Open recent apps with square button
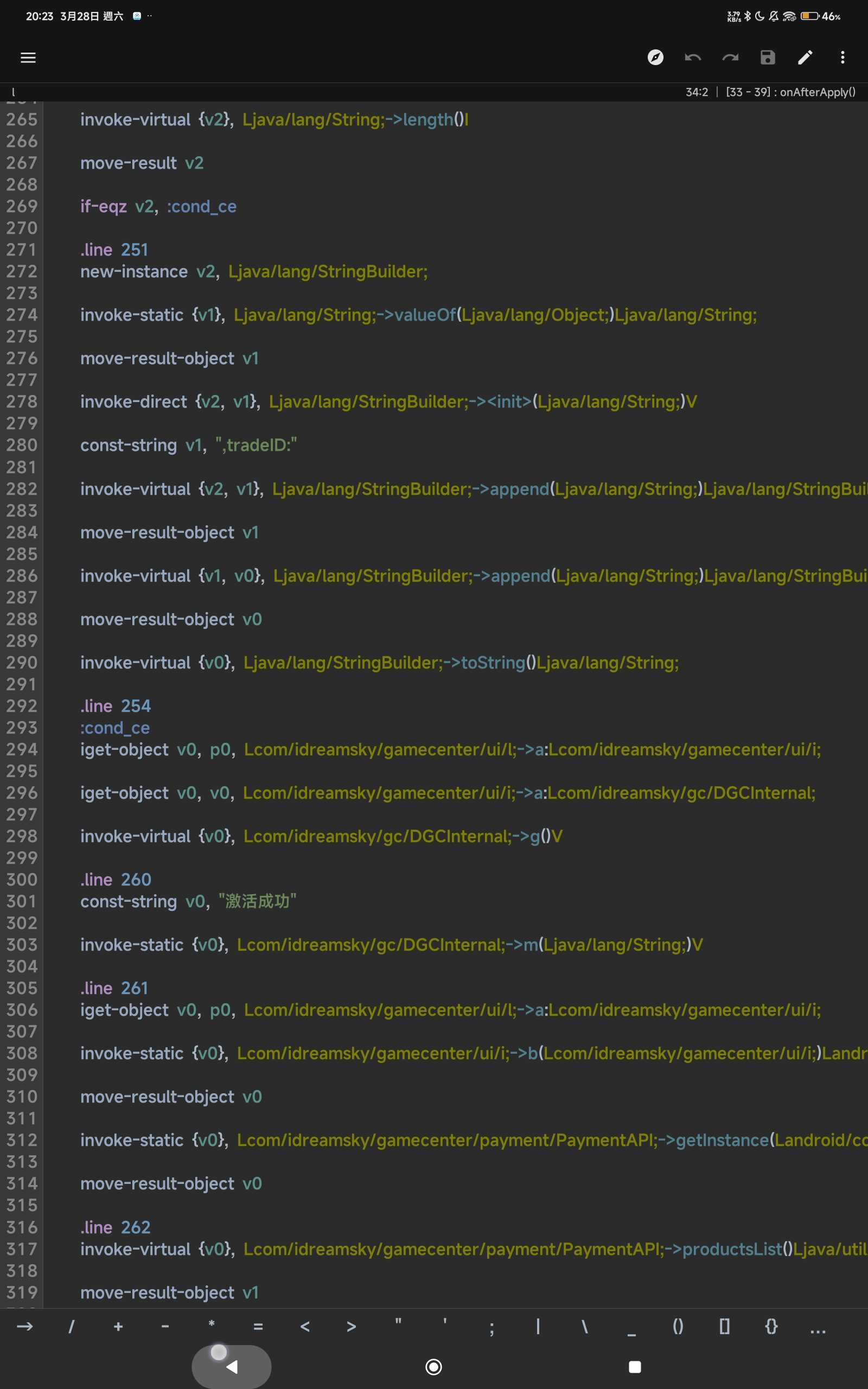The height and width of the screenshot is (1389, 868). [x=634, y=1367]
